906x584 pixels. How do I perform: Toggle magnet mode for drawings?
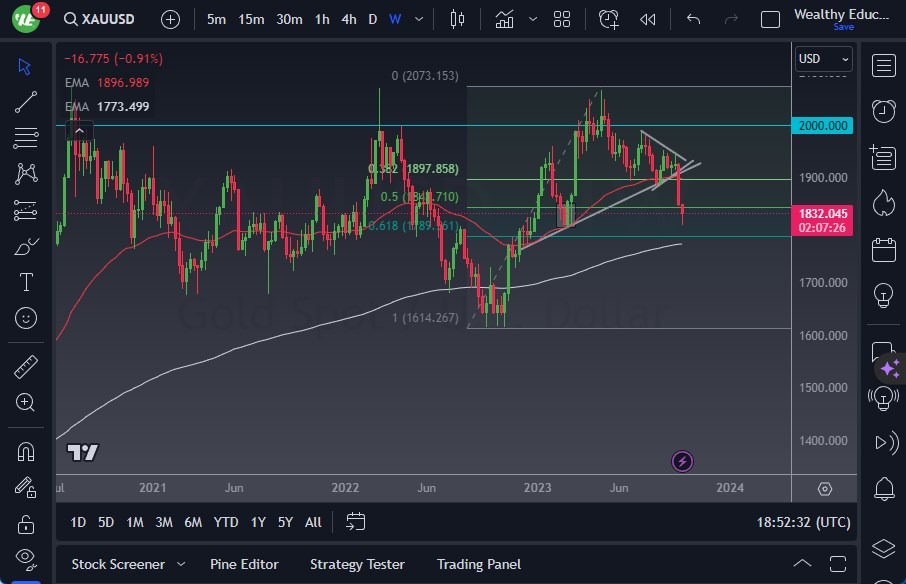point(27,451)
